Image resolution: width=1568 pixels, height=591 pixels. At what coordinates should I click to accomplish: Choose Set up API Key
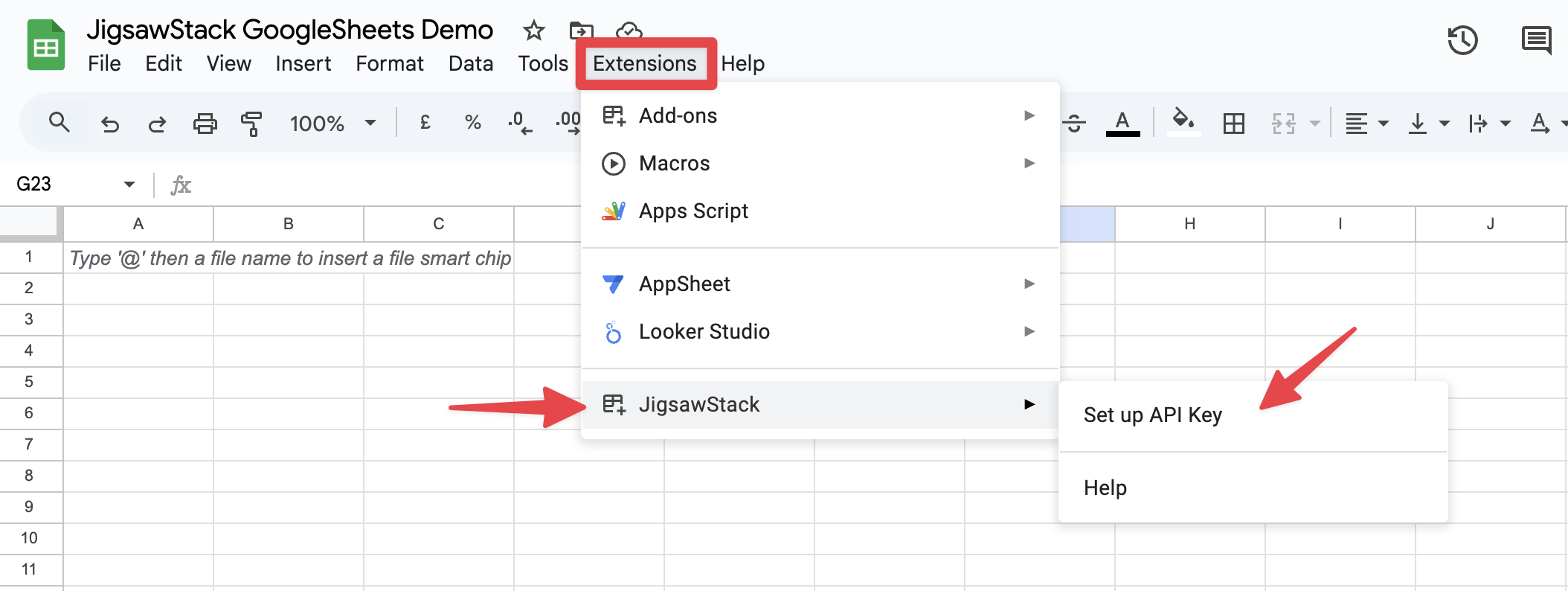point(1253,415)
